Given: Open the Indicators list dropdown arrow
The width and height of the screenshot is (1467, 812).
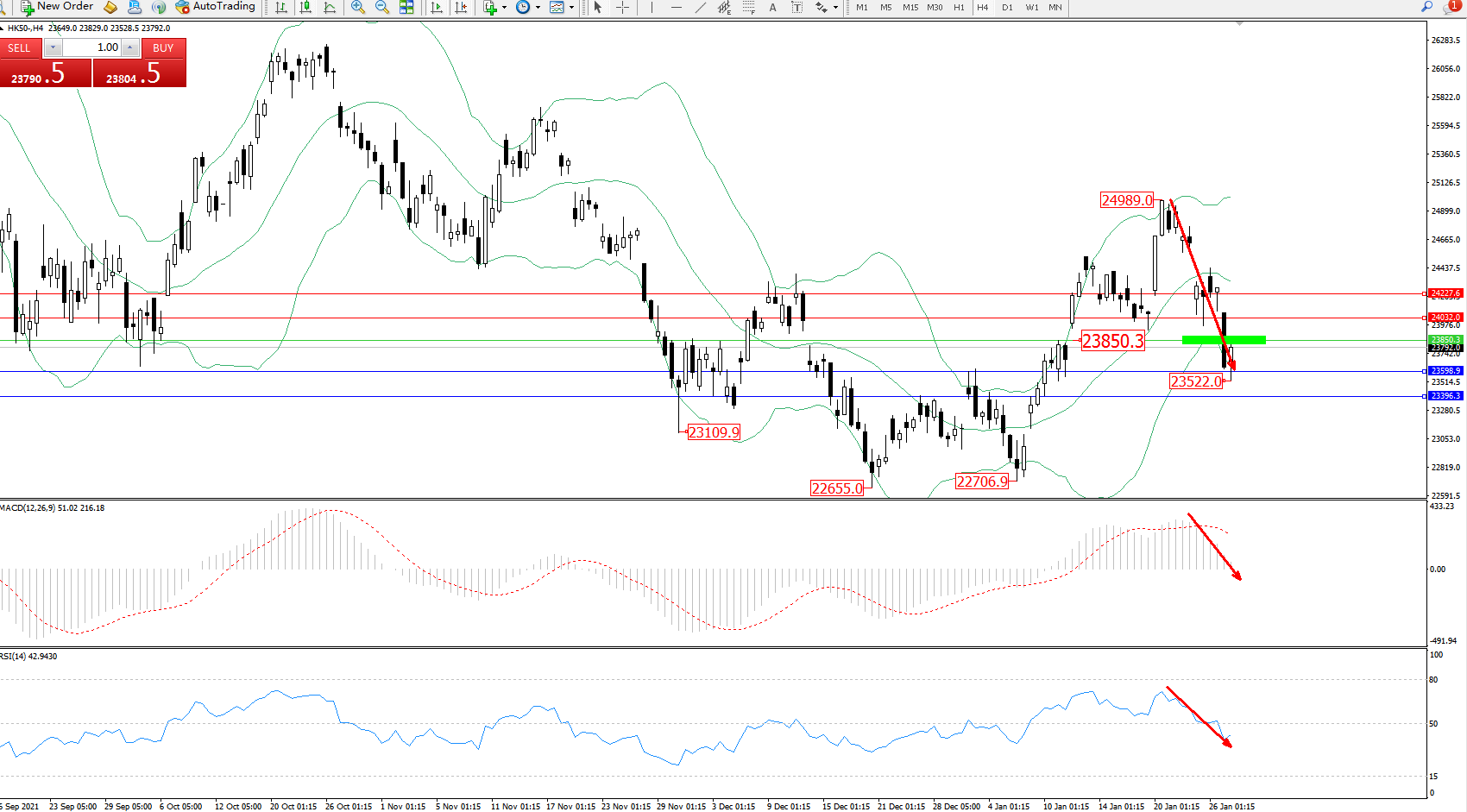Looking at the screenshot, I should click(504, 7).
